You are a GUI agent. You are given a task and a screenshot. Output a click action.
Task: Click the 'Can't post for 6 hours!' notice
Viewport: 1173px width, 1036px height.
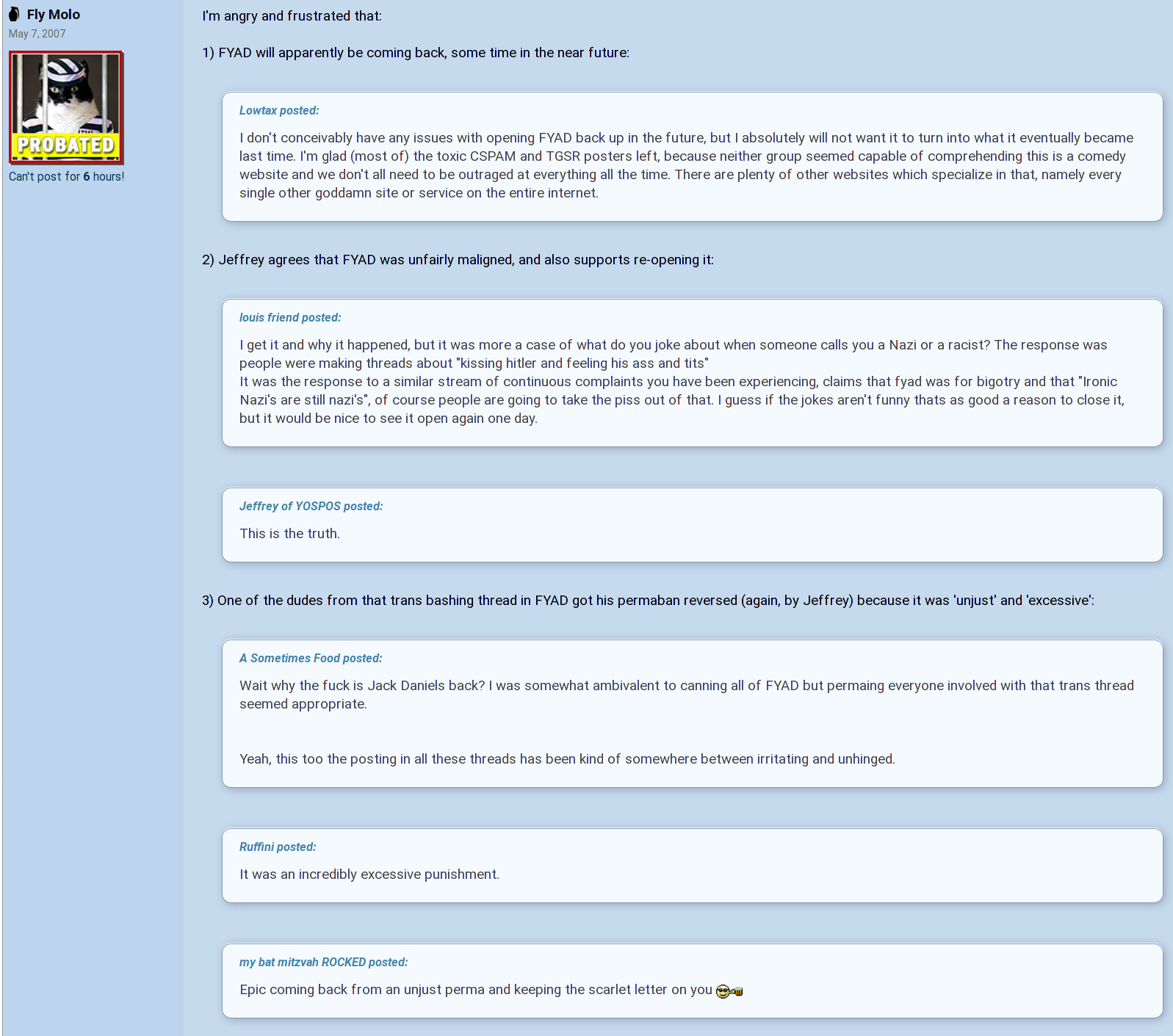pyautogui.click(x=67, y=176)
